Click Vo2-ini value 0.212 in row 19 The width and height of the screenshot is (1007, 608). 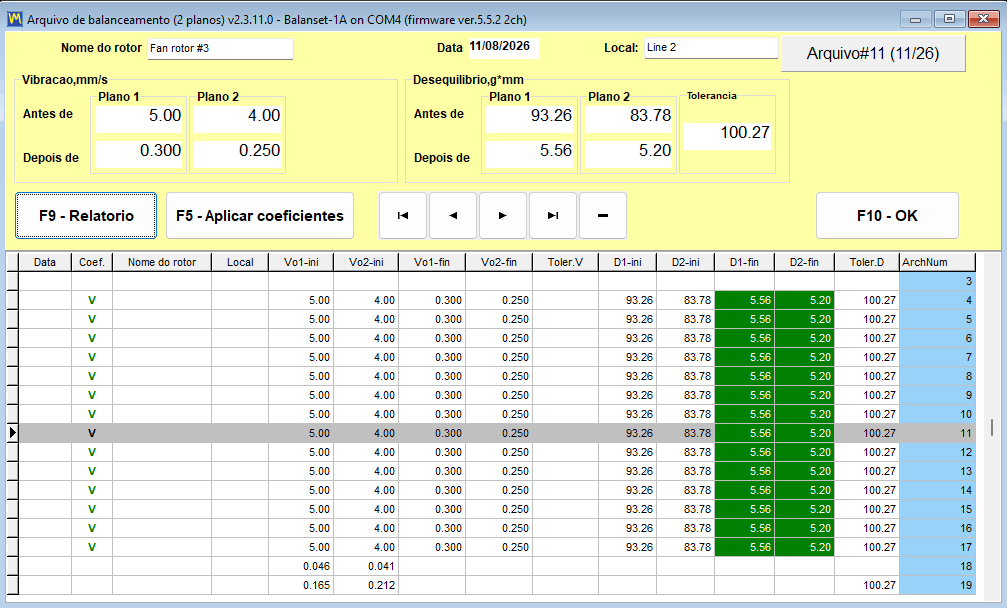[x=366, y=585]
